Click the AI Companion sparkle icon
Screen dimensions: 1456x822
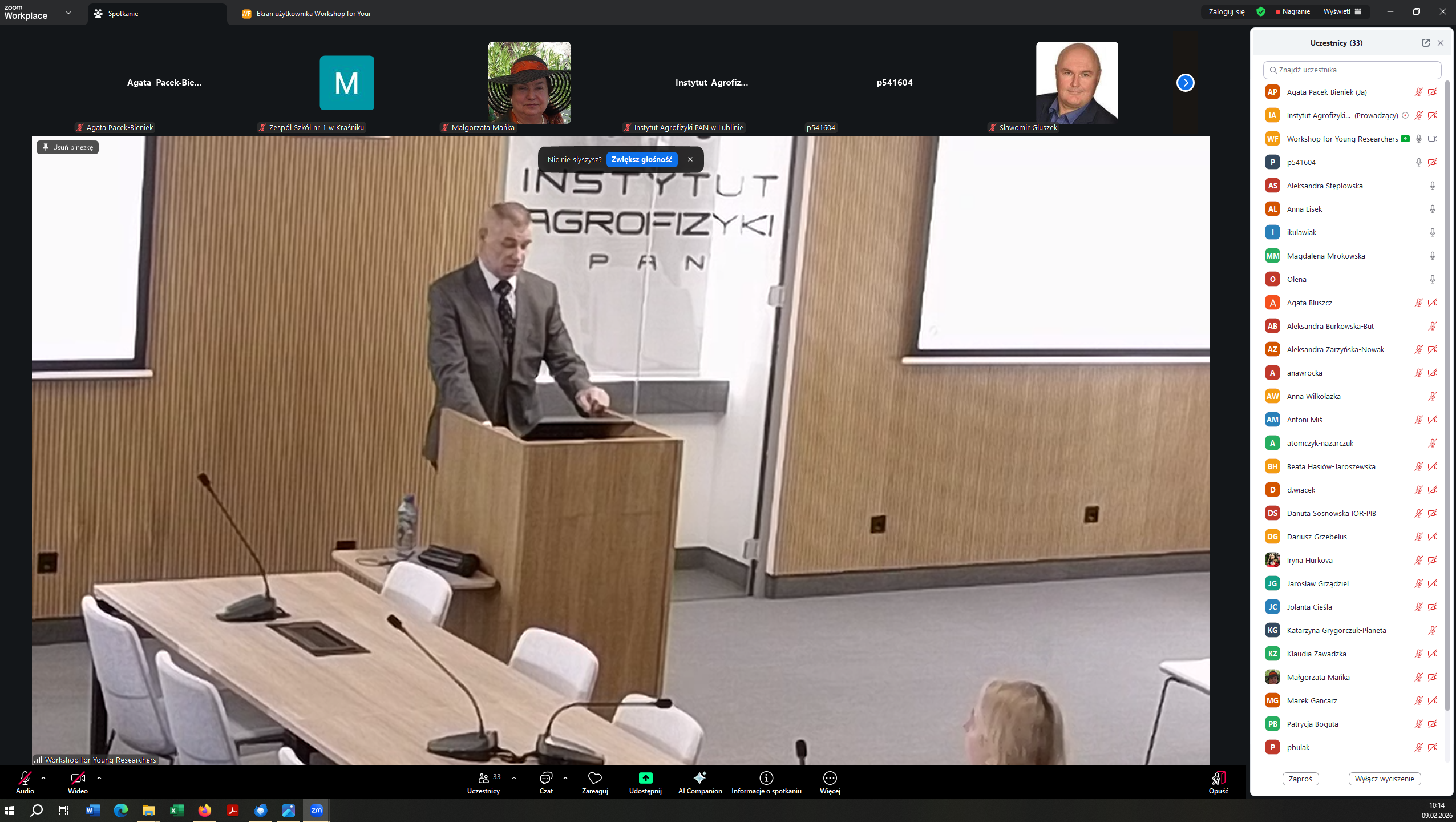699,778
